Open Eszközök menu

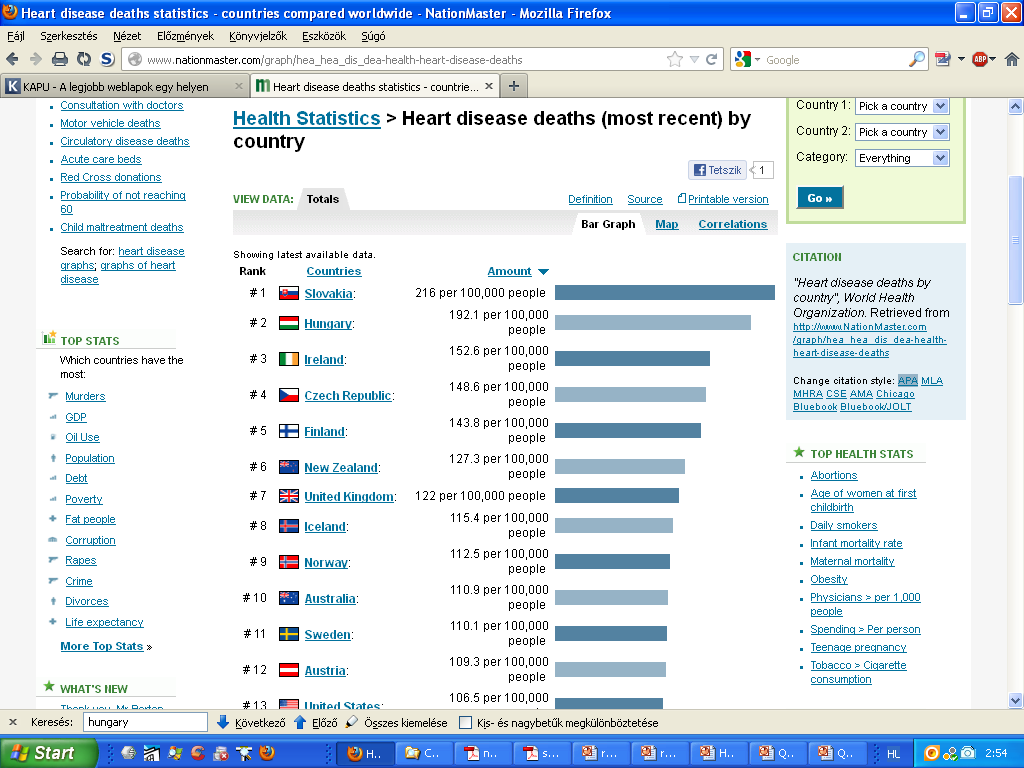point(324,36)
